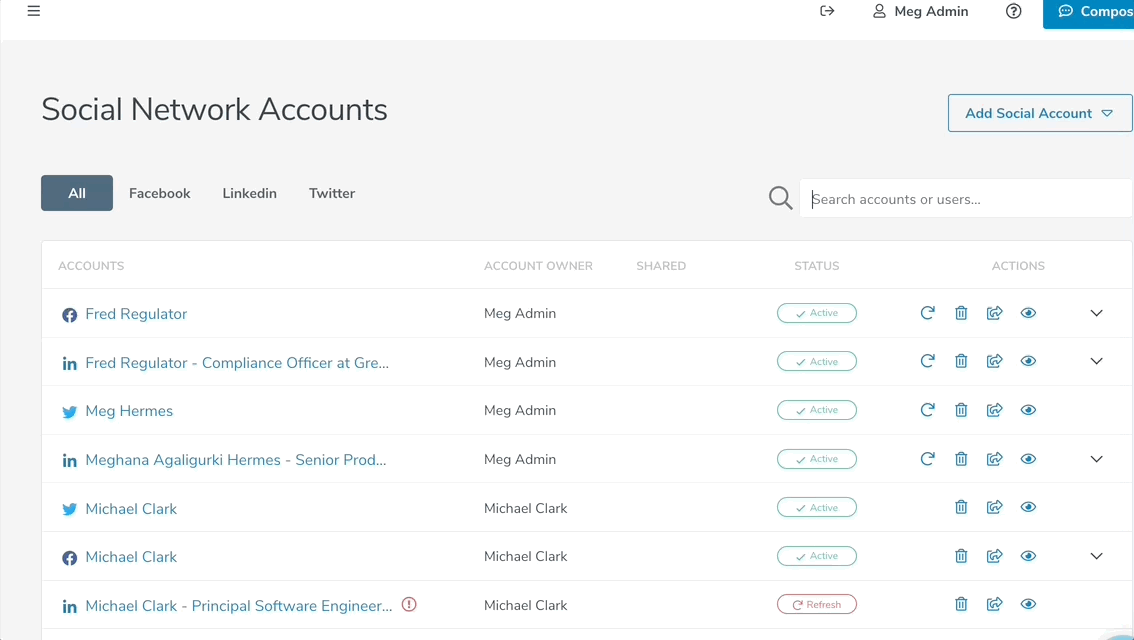Toggle eye icon for Michael Clark Facebook row
The height and width of the screenshot is (640, 1134).
tap(1028, 556)
